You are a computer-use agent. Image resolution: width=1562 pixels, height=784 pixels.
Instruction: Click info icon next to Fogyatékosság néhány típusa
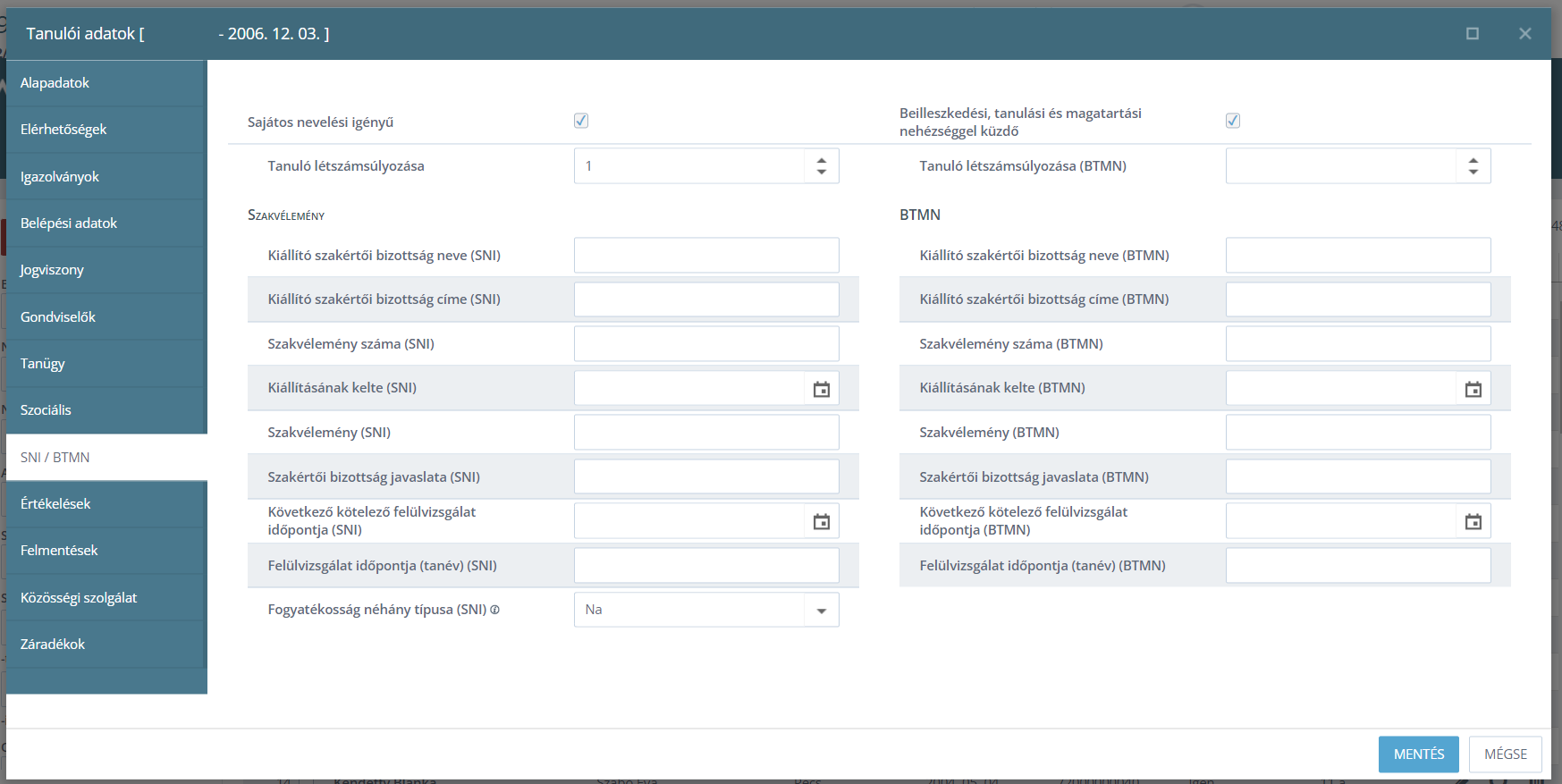494,610
